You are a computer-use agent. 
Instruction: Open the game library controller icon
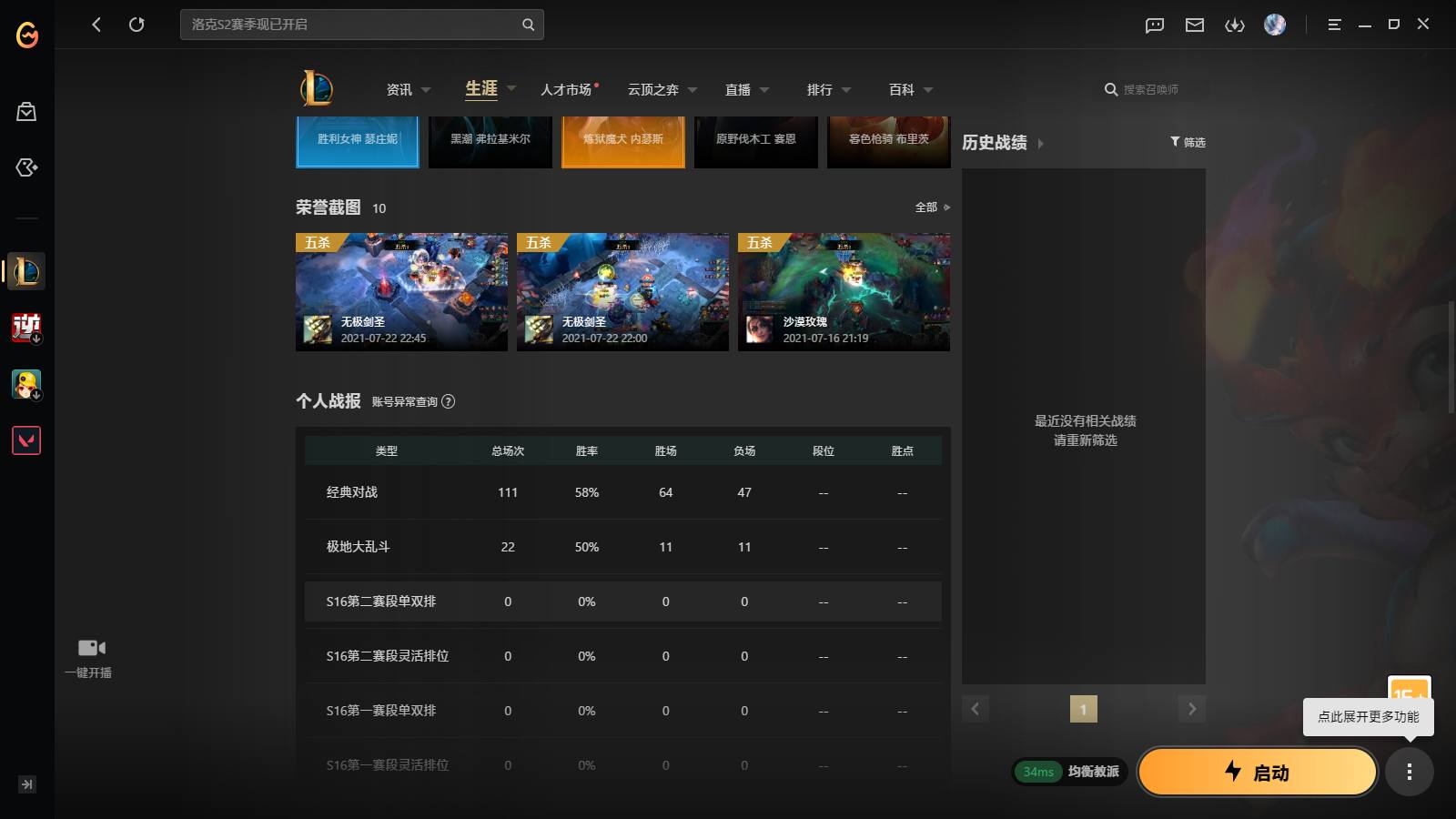pyautogui.click(x=26, y=167)
